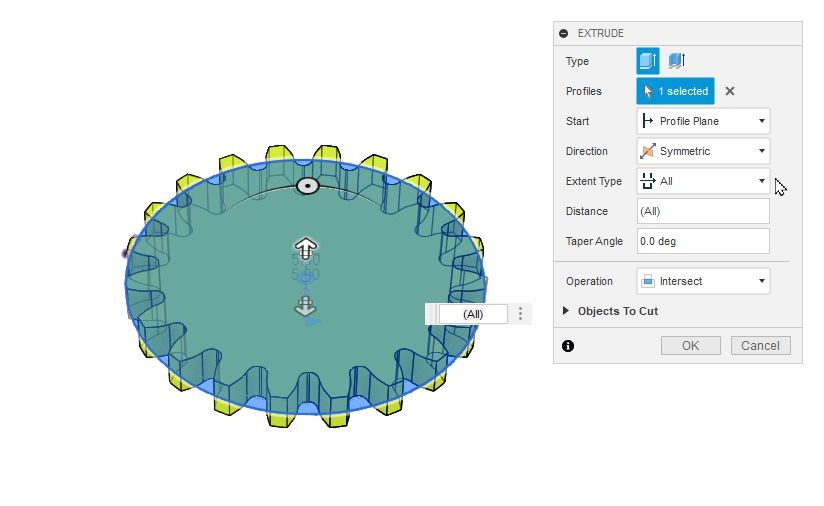The height and width of the screenshot is (506, 824).
Task: Select the solid Extrude type icon
Action: point(647,61)
